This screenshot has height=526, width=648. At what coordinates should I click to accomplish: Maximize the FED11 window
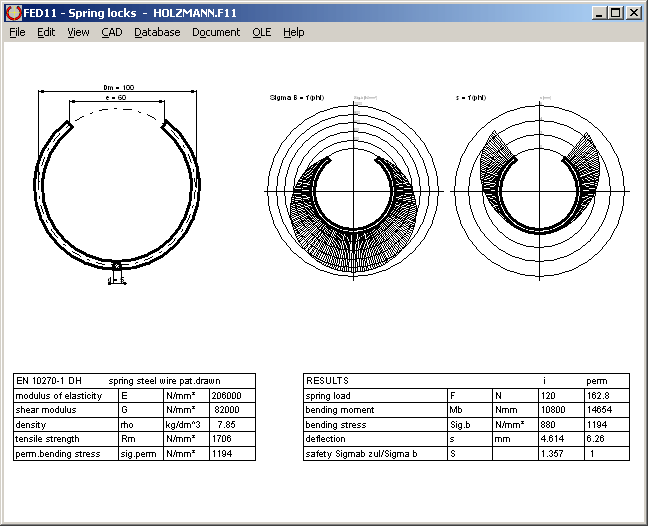point(615,13)
